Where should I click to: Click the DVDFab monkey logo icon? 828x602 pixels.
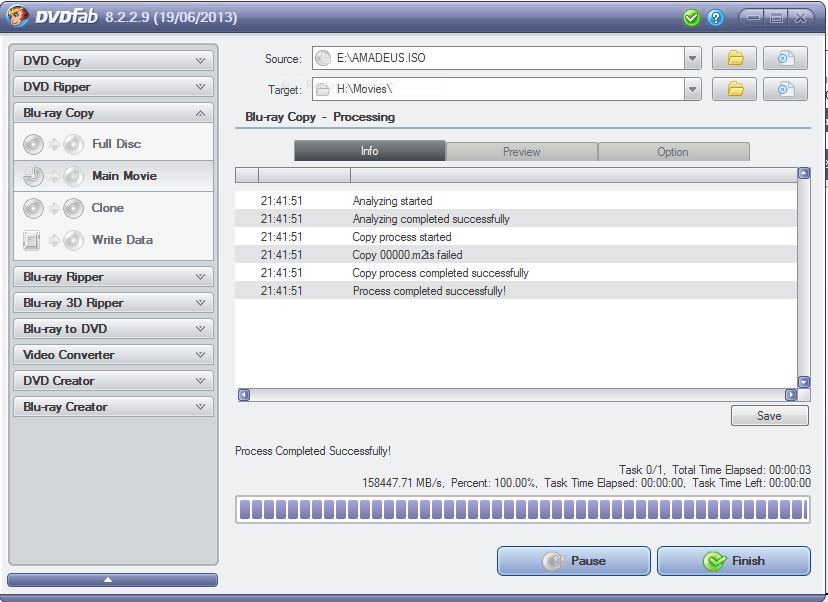click(17, 16)
